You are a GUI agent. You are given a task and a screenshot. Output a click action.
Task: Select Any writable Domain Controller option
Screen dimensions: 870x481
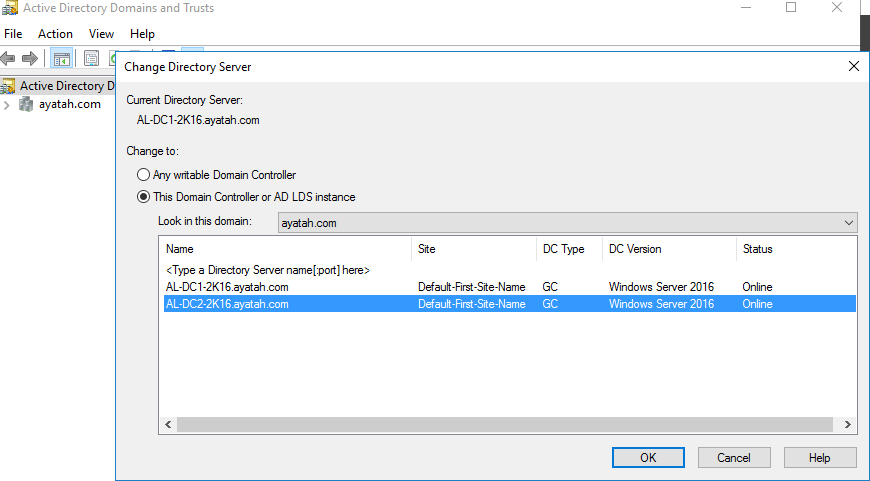pos(144,175)
